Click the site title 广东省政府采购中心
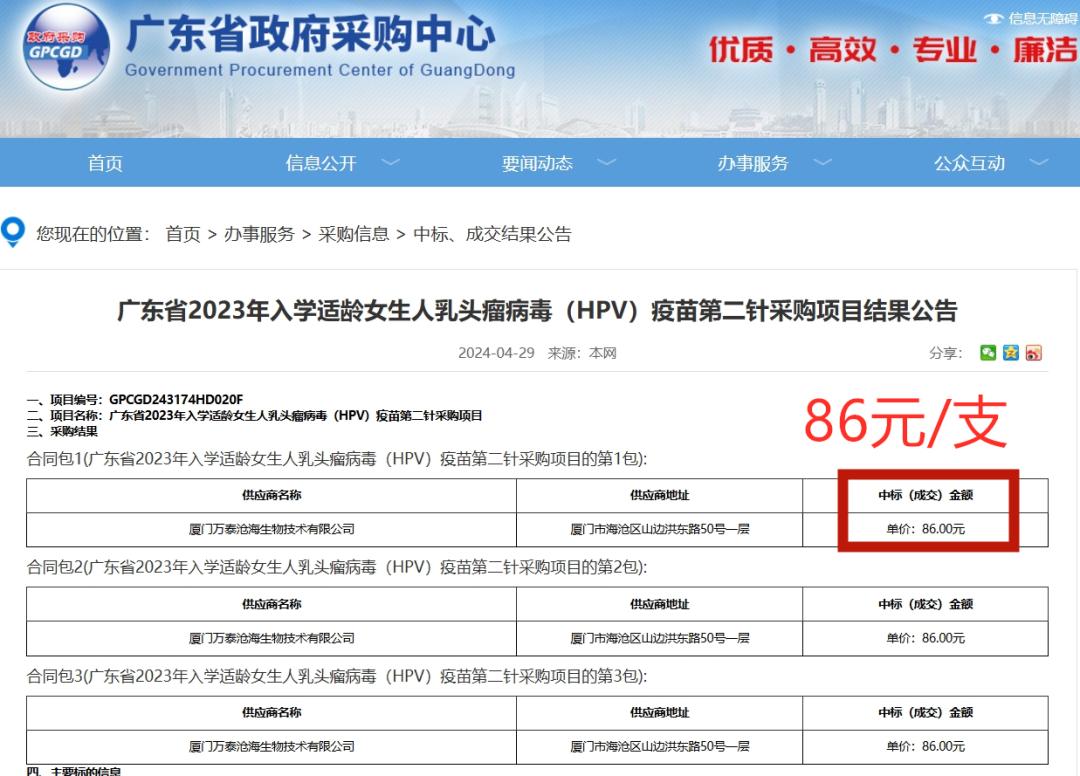 pyautogui.click(x=310, y=36)
